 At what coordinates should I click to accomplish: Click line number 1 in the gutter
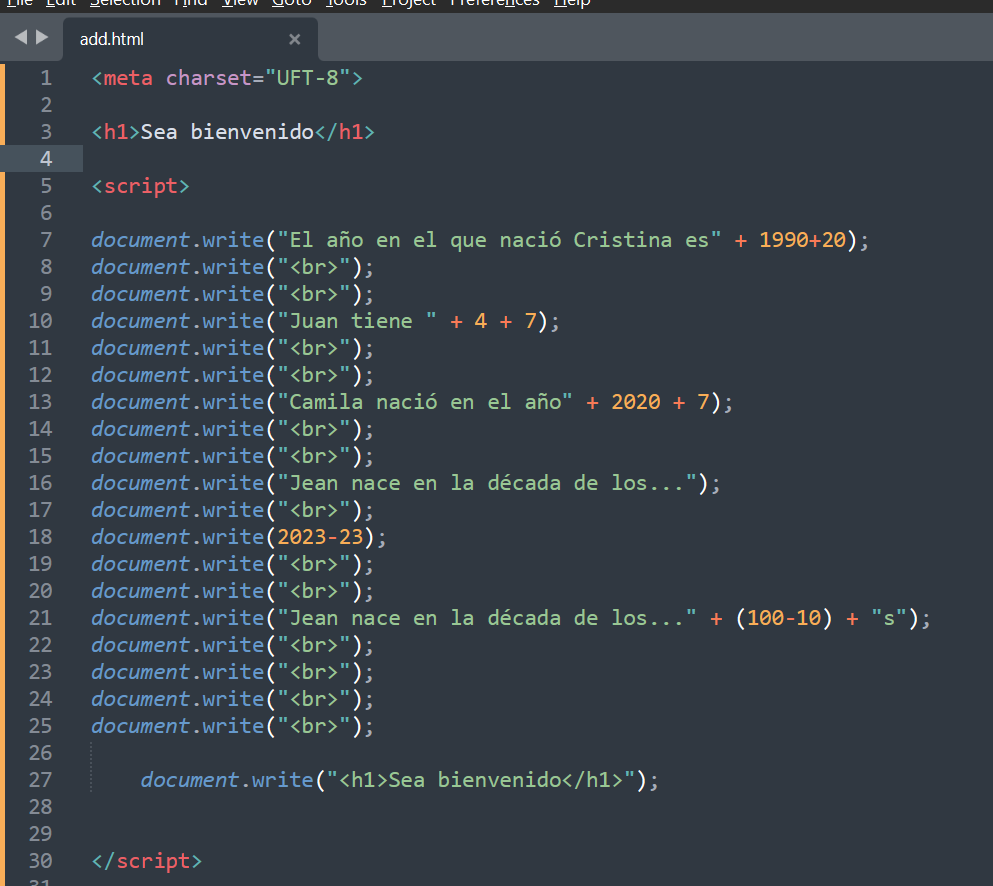tap(46, 78)
